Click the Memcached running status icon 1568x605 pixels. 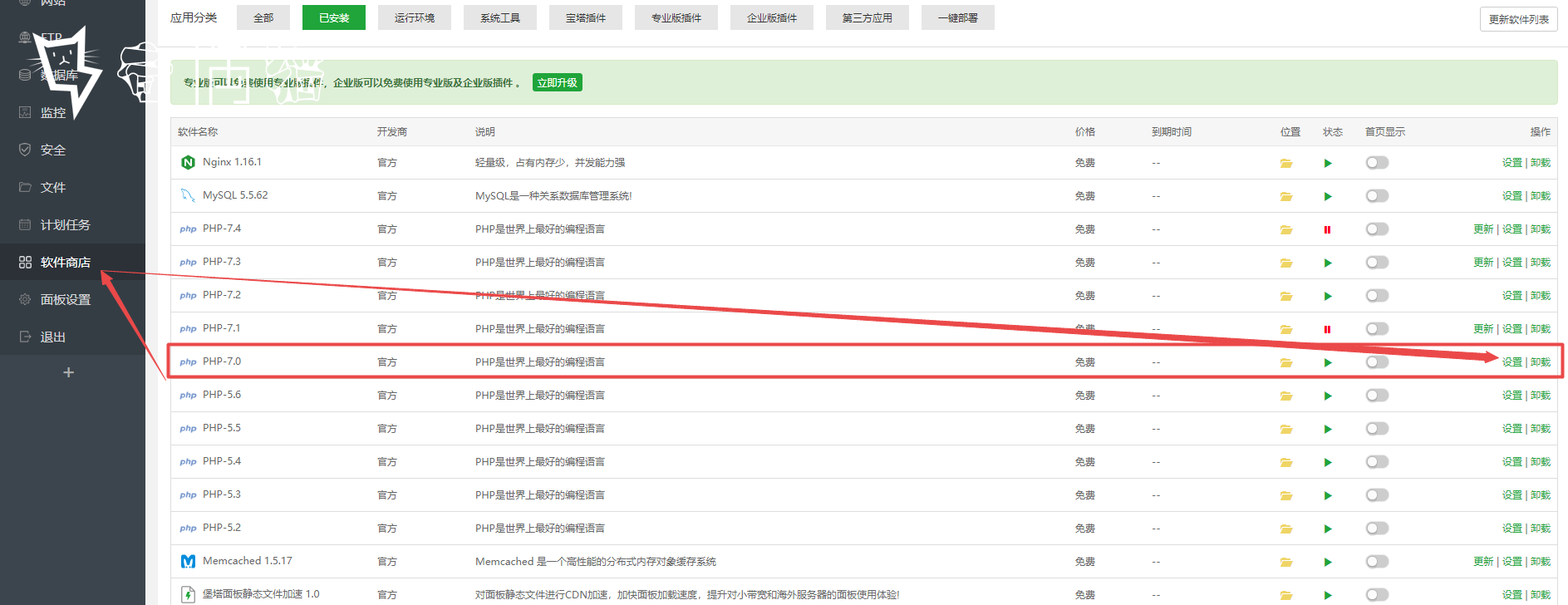[1328, 562]
